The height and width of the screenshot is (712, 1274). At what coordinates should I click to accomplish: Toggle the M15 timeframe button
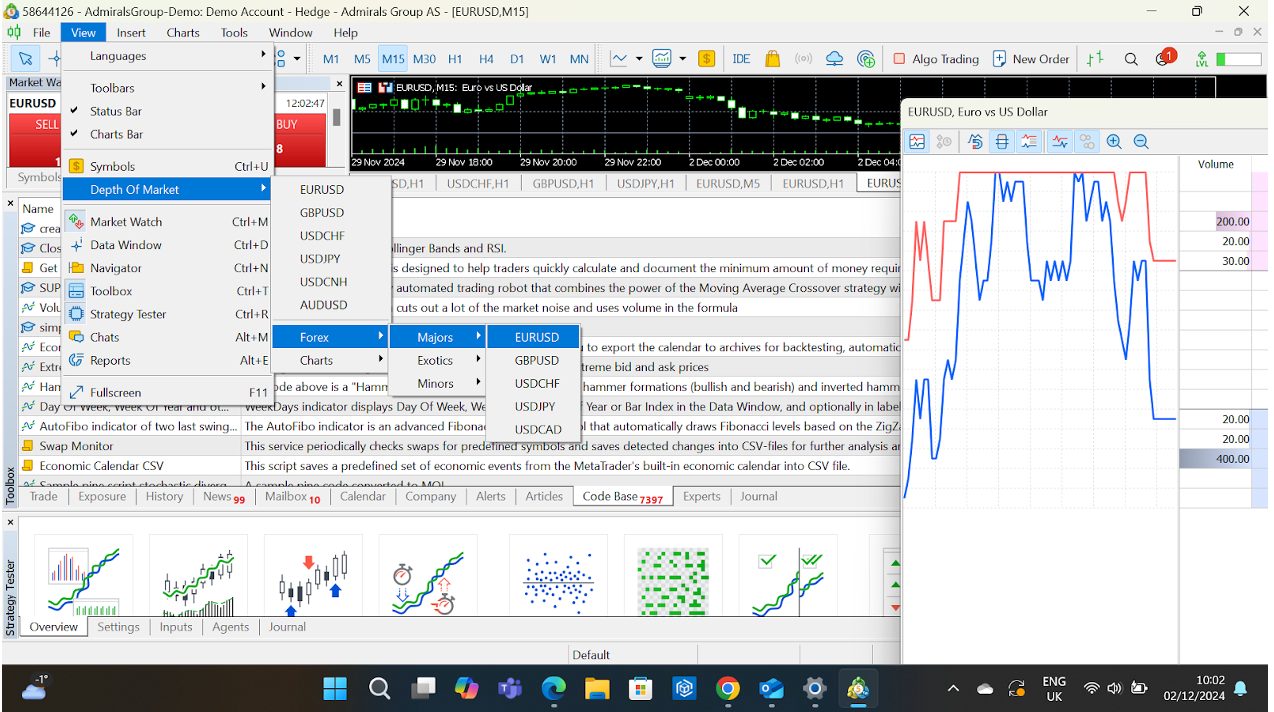[393, 59]
